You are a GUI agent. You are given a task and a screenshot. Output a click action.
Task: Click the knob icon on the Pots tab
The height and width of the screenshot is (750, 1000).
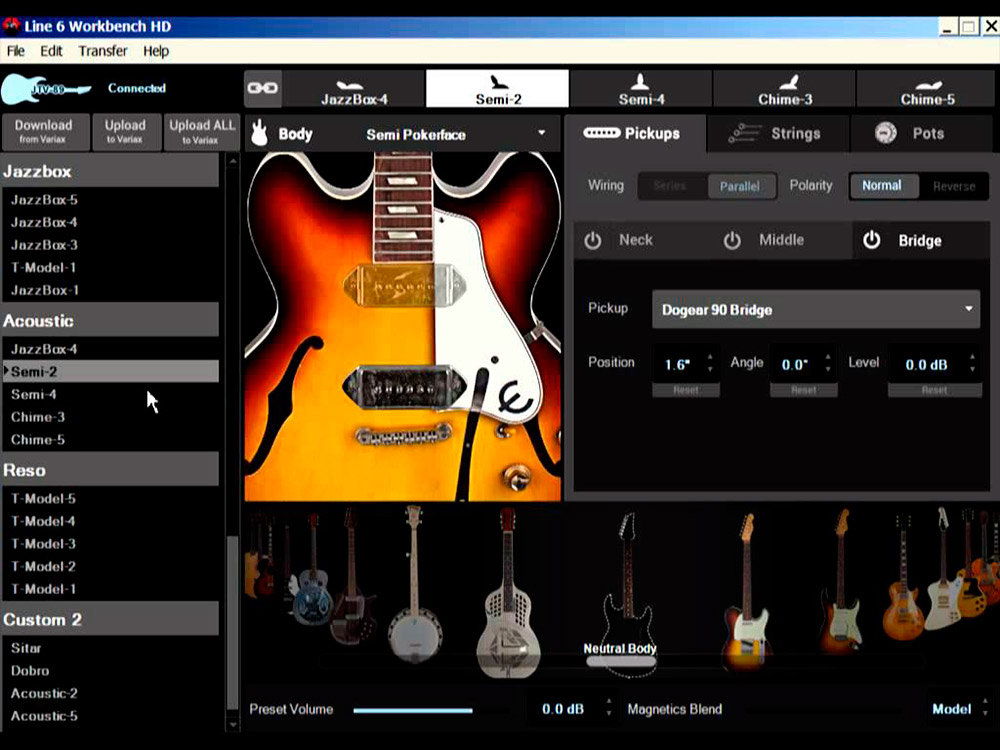tap(887, 133)
